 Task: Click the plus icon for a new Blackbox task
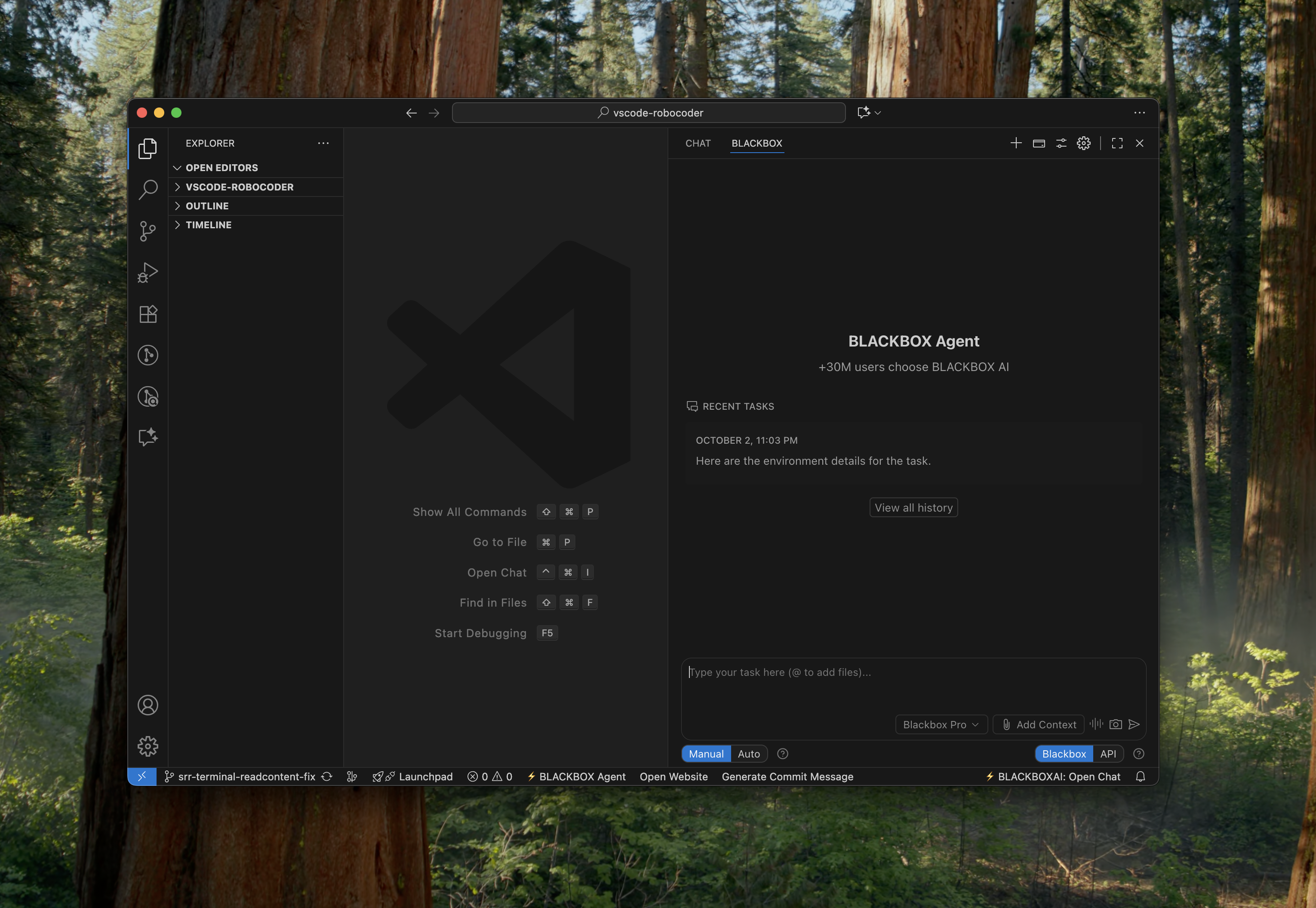coord(1015,143)
